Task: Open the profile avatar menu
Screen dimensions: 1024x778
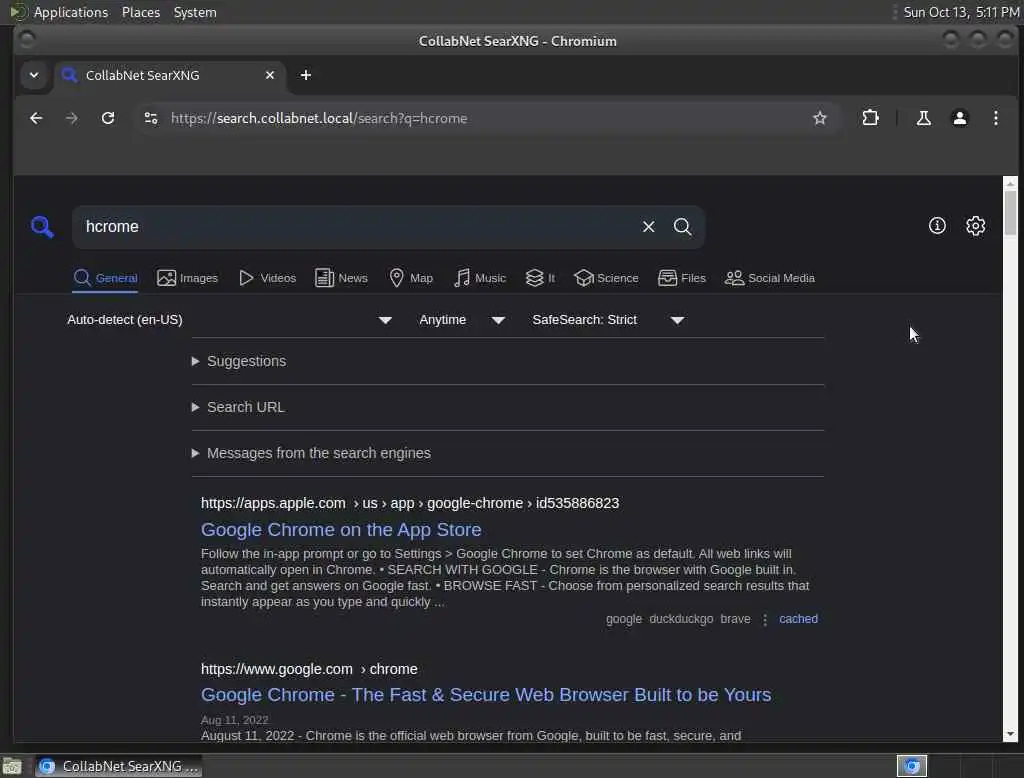Action: coord(959,118)
